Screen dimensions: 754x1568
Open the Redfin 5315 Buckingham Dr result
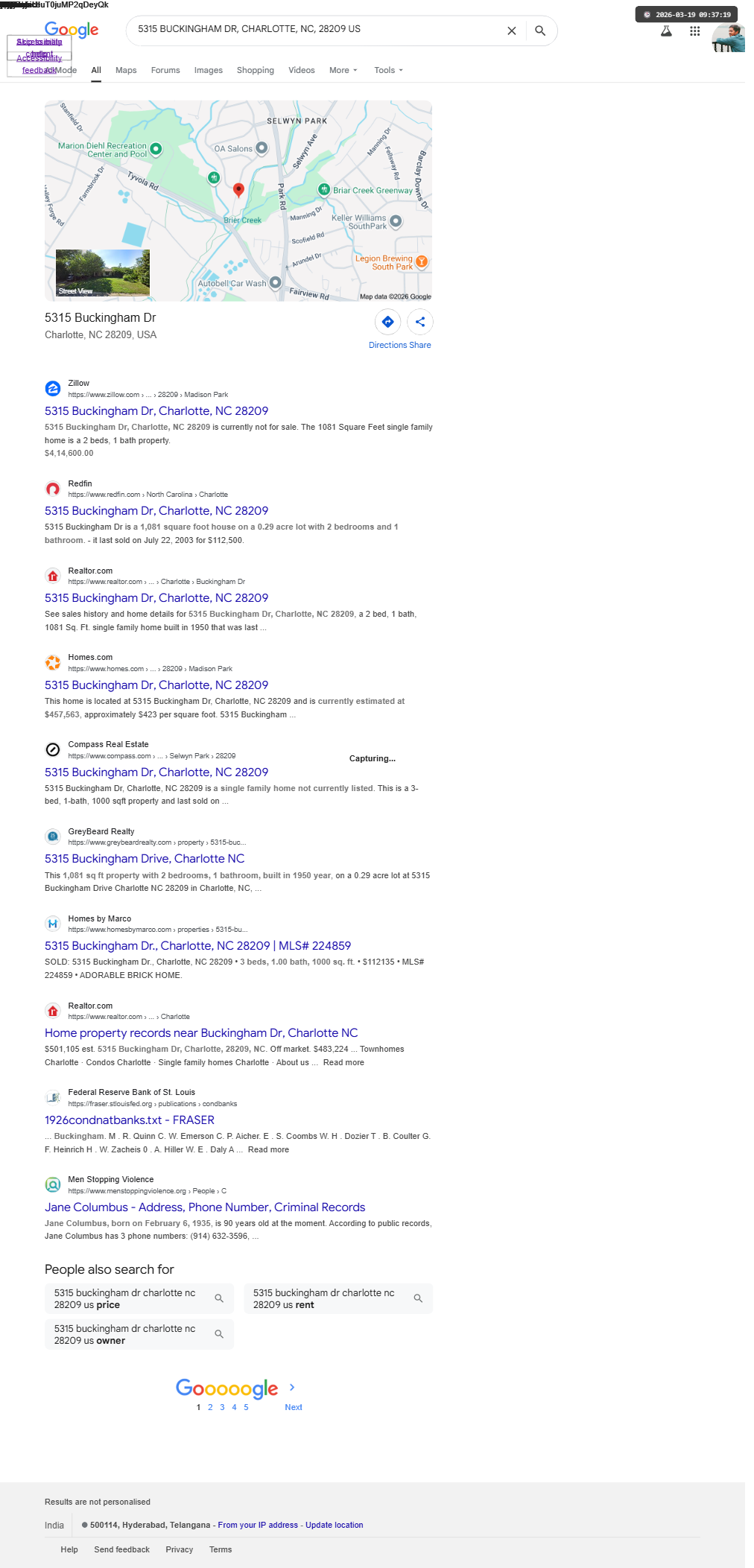pyautogui.click(x=156, y=511)
